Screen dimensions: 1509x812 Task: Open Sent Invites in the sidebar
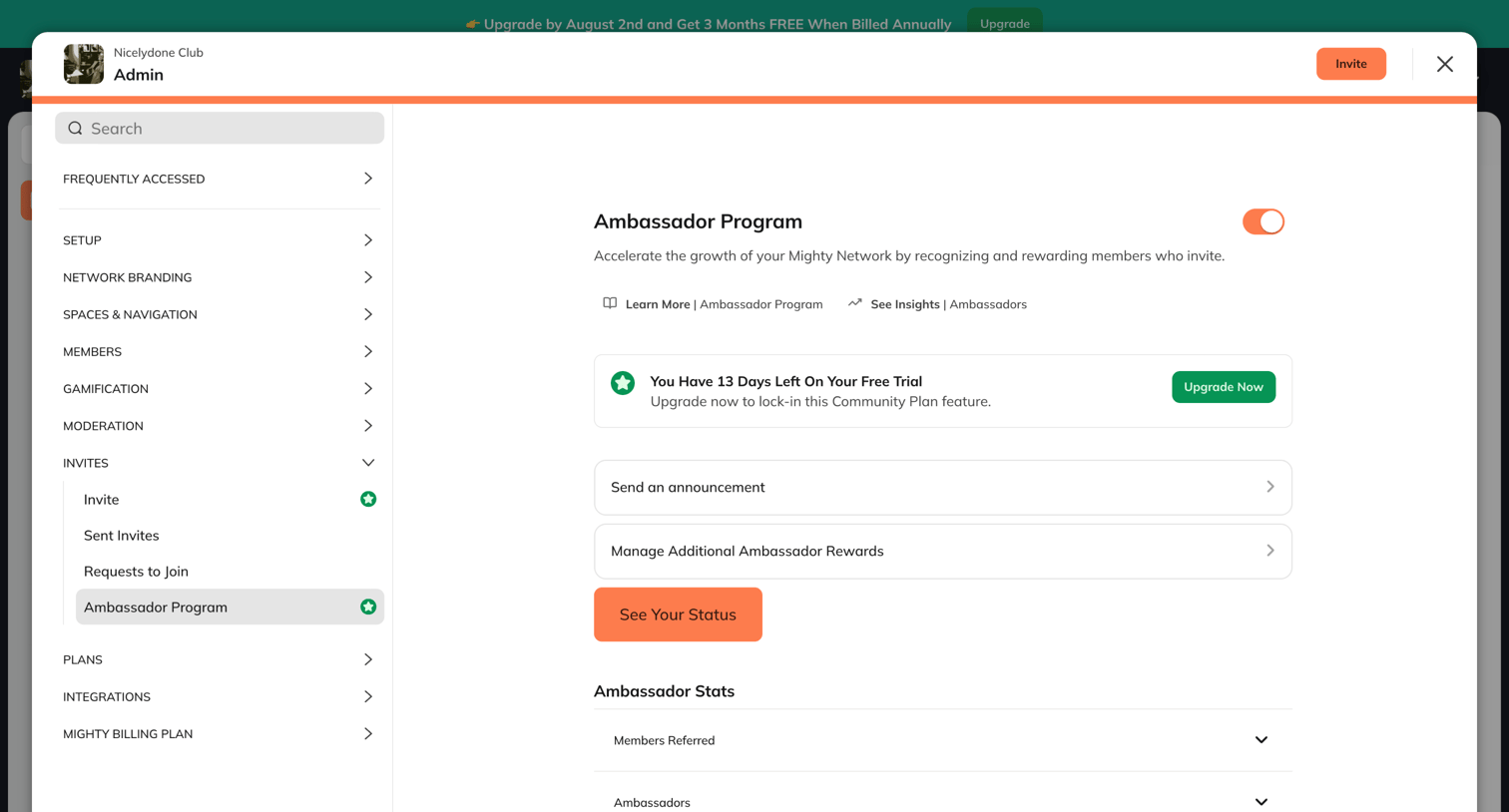pos(122,536)
